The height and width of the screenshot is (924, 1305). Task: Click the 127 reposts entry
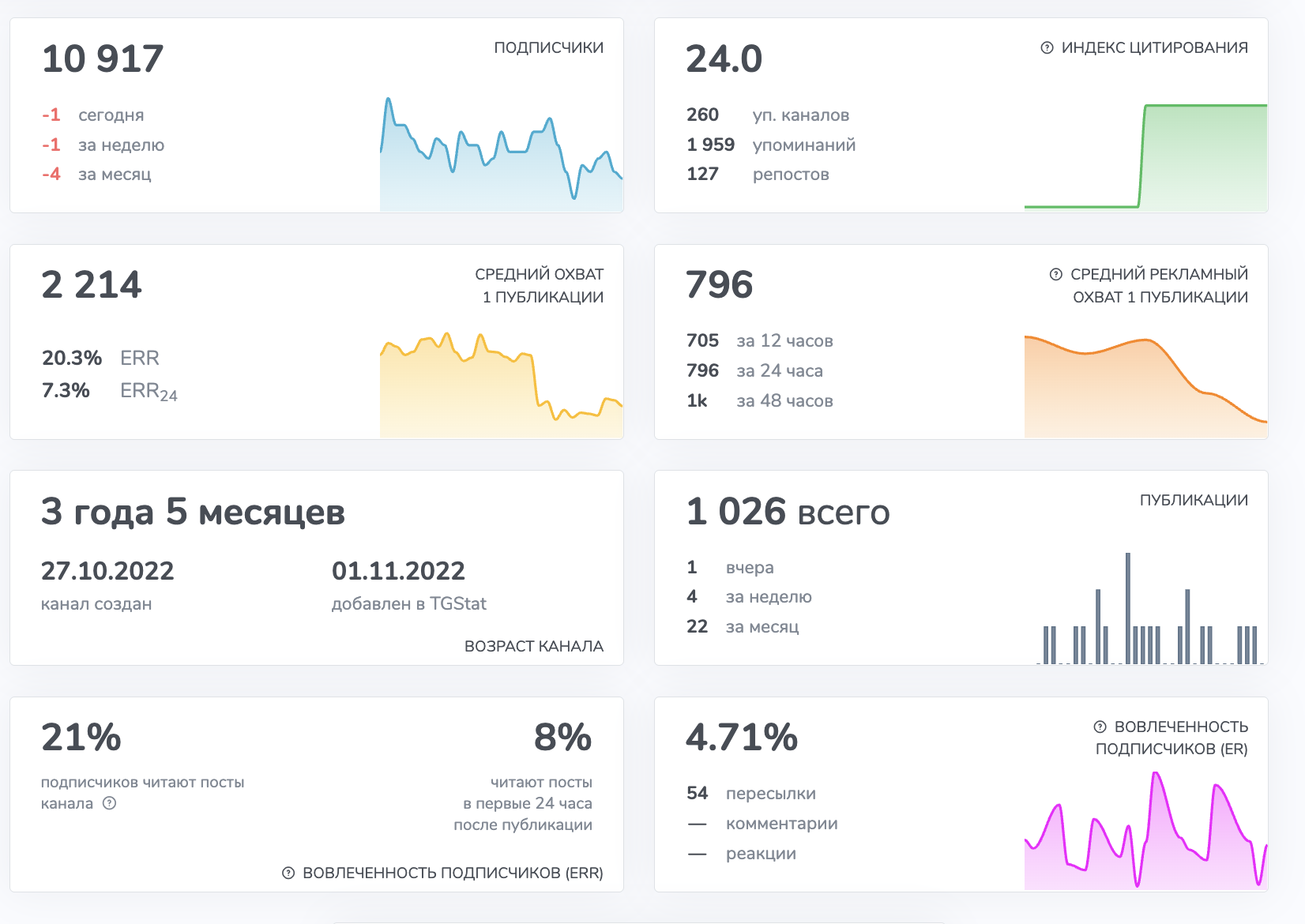701,175
